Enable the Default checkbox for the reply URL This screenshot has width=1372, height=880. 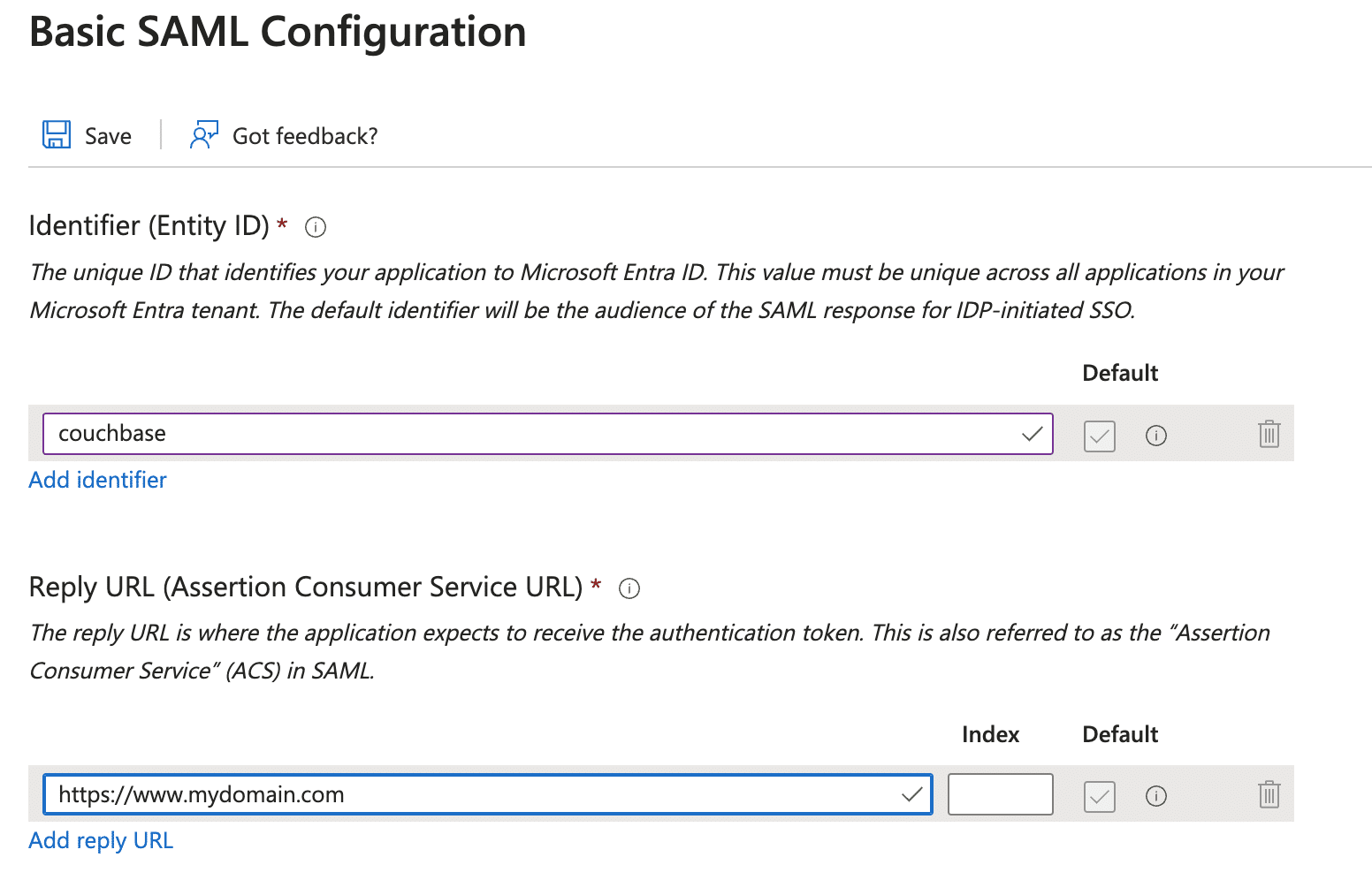(x=1099, y=796)
